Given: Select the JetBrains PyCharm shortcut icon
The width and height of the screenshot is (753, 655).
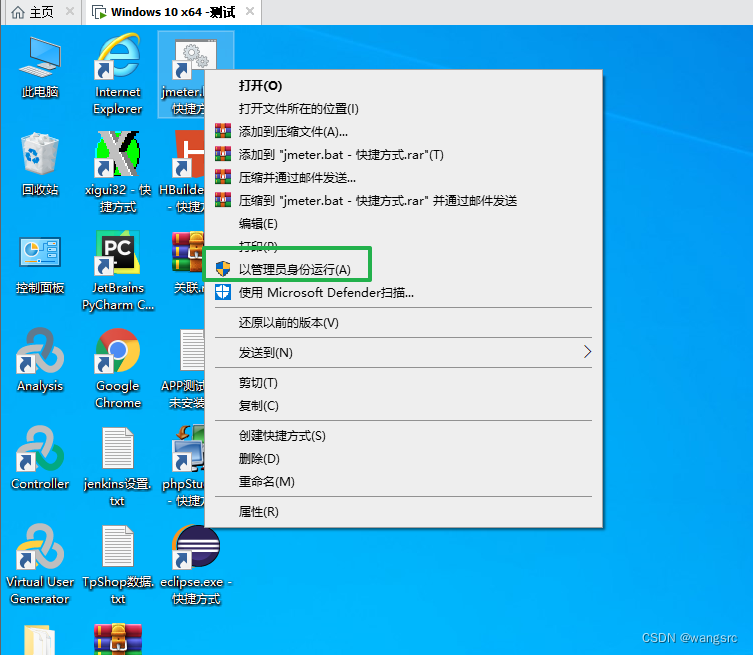Looking at the screenshot, I should click(x=118, y=253).
